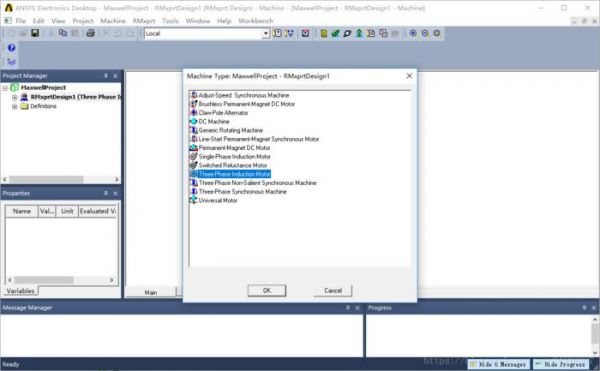Click the green Validate checkmark icon

(x=335, y=33)
